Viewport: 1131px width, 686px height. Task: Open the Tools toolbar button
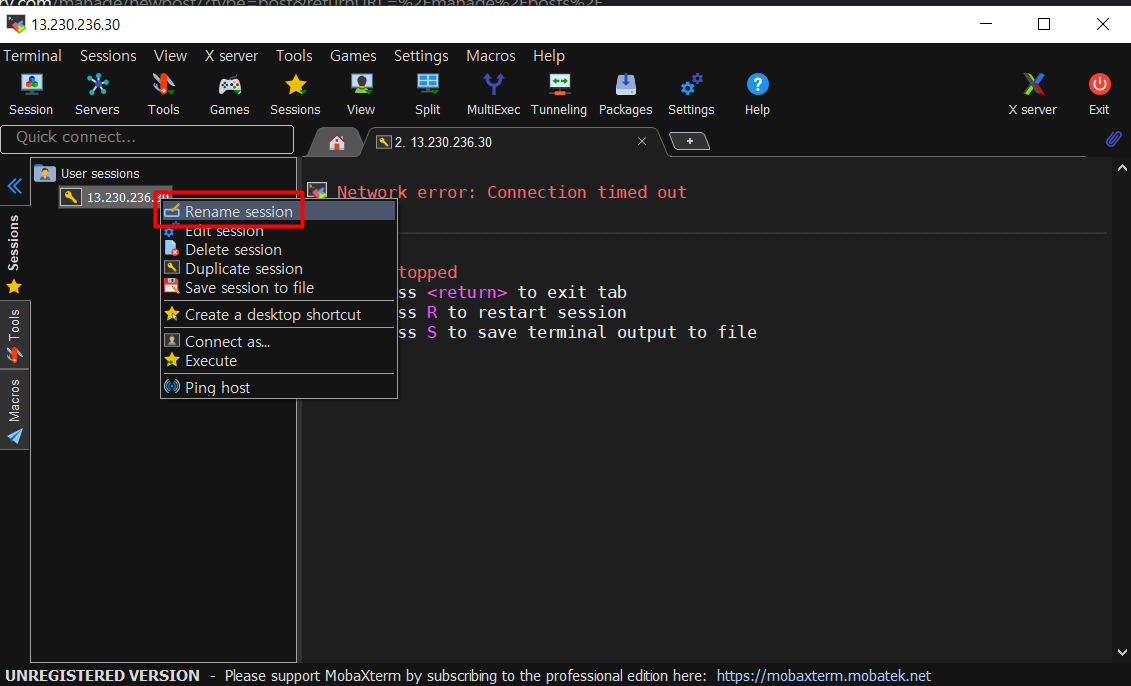point(164,95)
